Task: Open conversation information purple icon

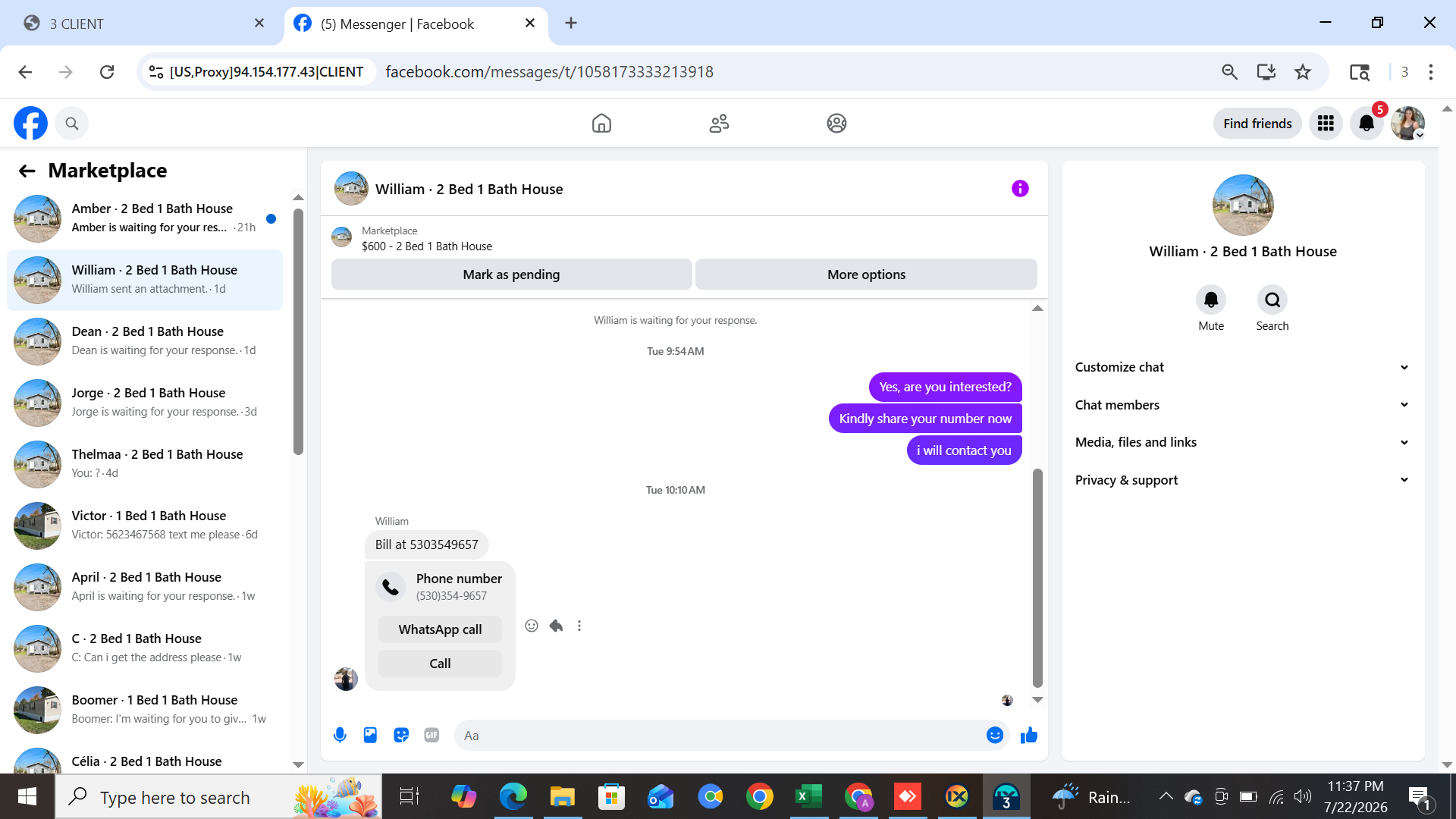Action: (x=1020, y=189)
